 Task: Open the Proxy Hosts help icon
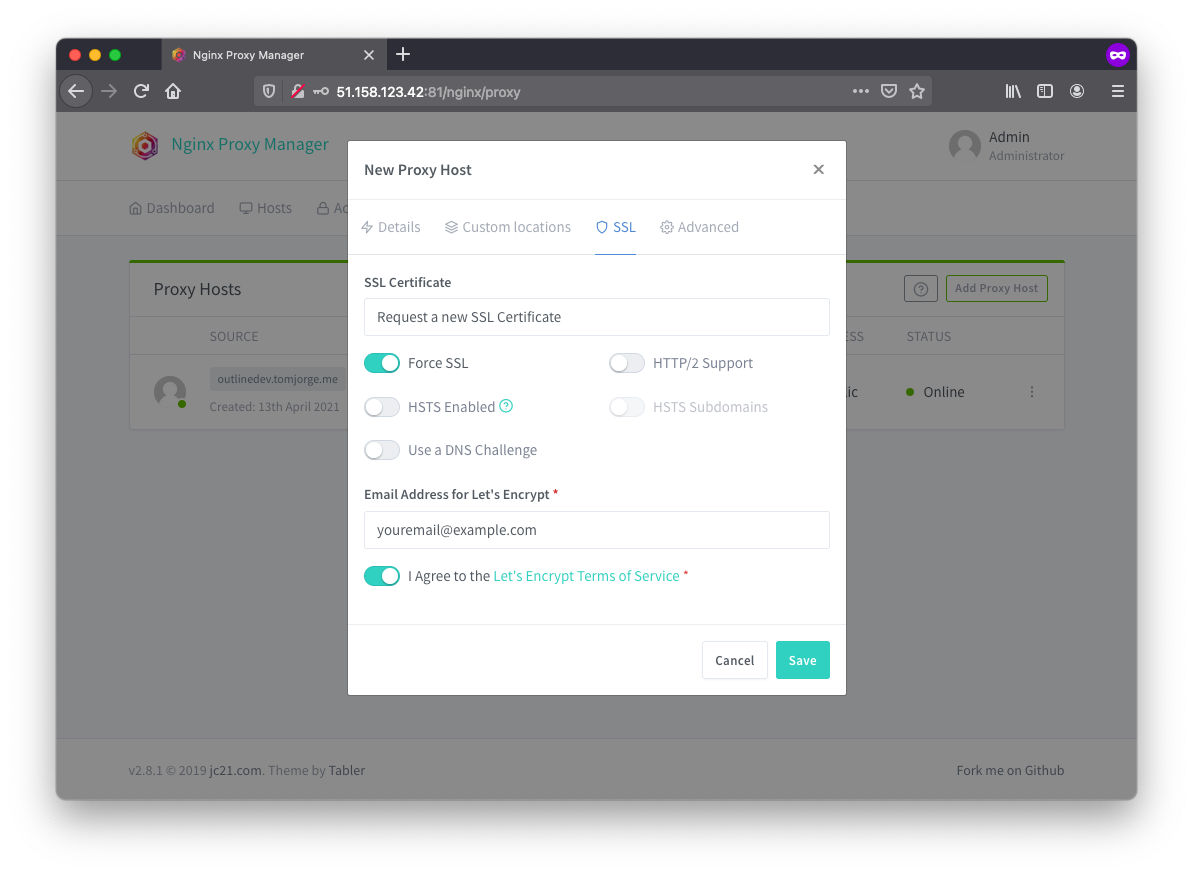coord(921,289)
